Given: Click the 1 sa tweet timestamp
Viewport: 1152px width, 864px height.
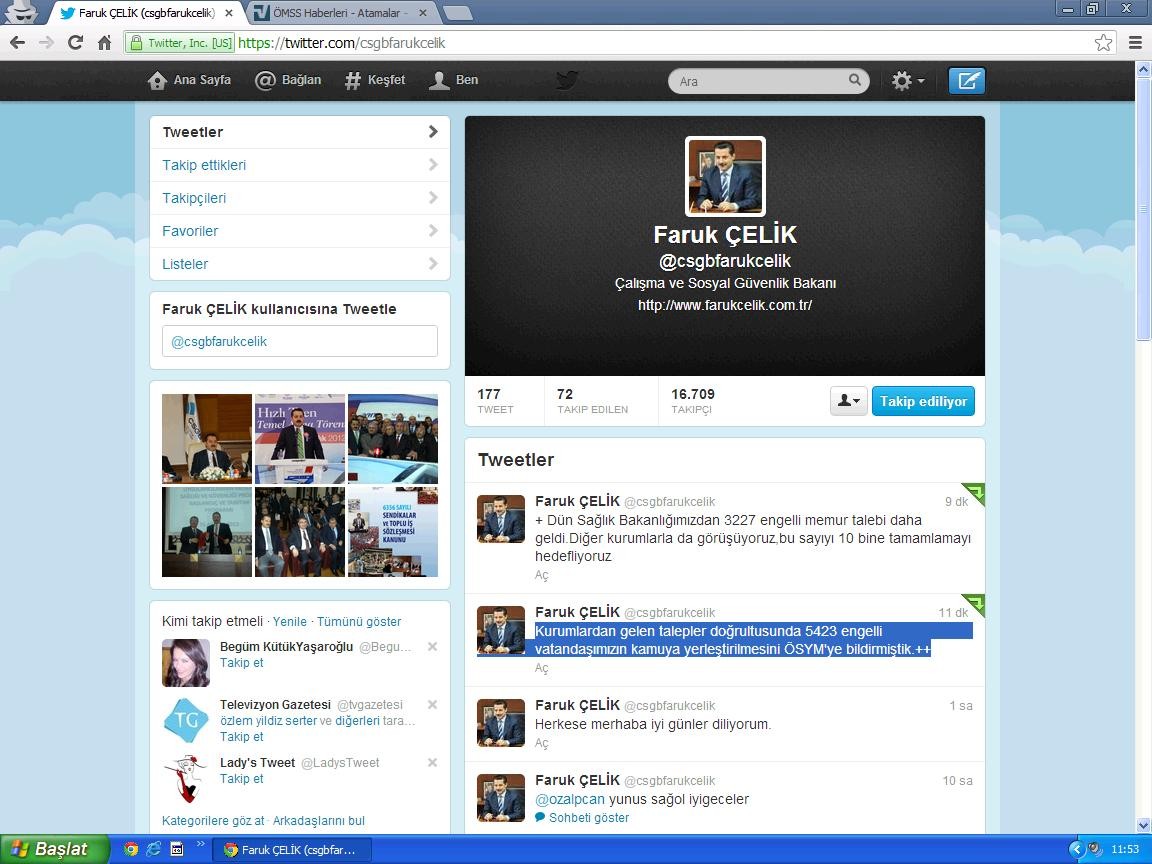Looking at the screenshot, I should tap(961, 706).
